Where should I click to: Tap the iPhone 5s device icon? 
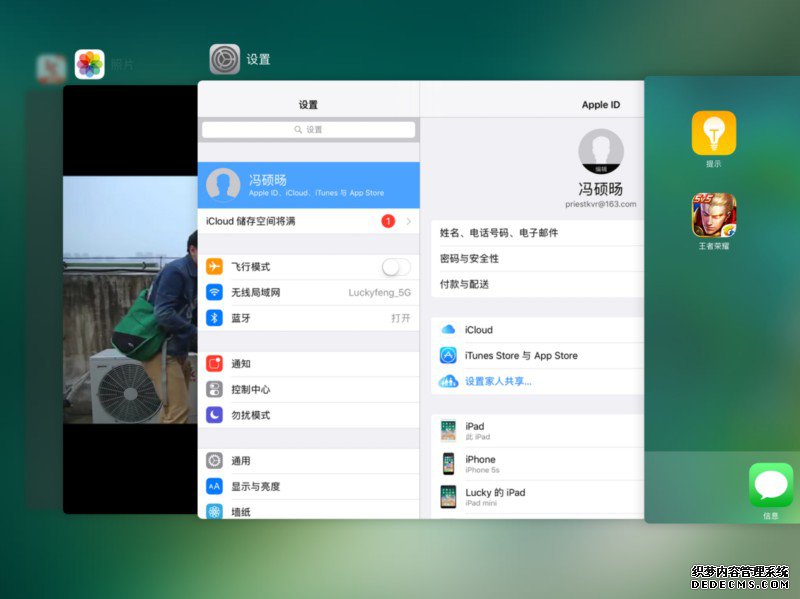click(448, 464)
